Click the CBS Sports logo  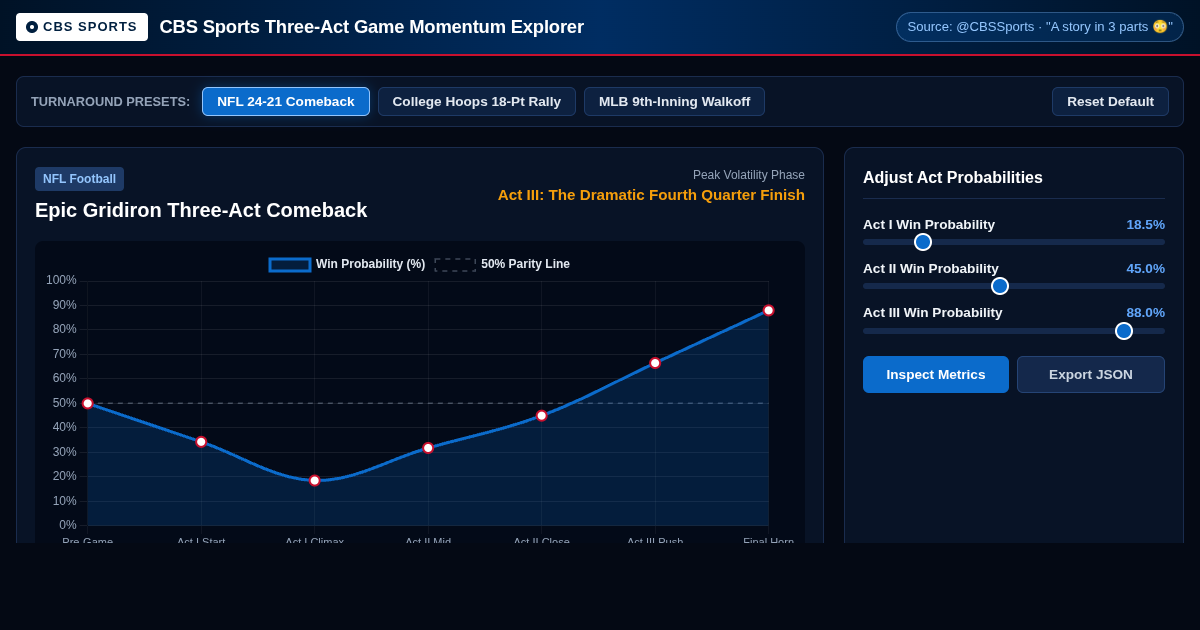point(82,27)
